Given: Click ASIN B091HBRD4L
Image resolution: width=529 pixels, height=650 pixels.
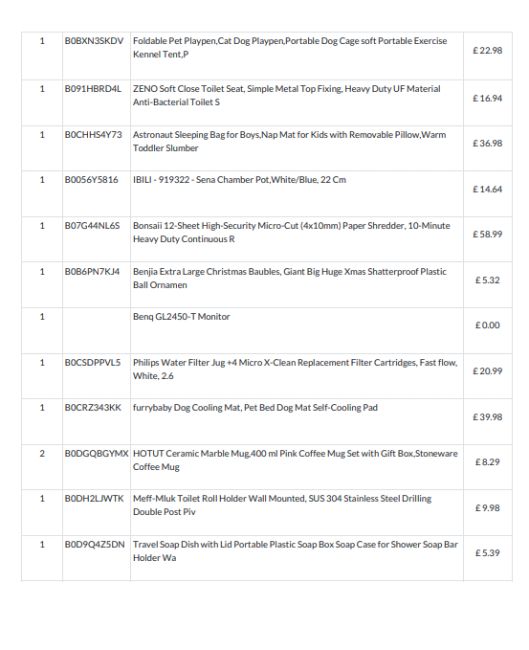Looking at the screenshot, I should (93, 89).
